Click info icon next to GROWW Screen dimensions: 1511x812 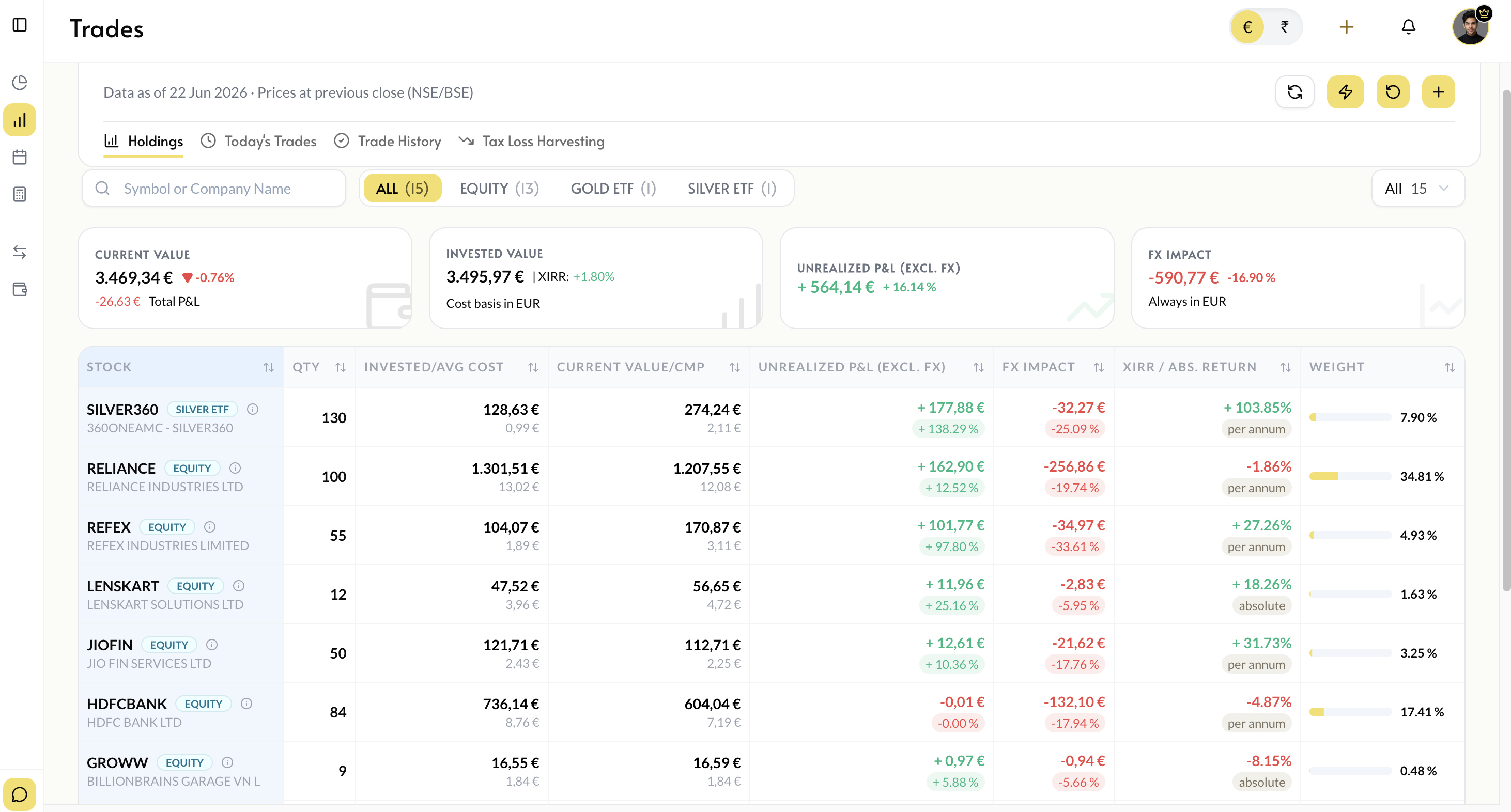tap(227, 762)
